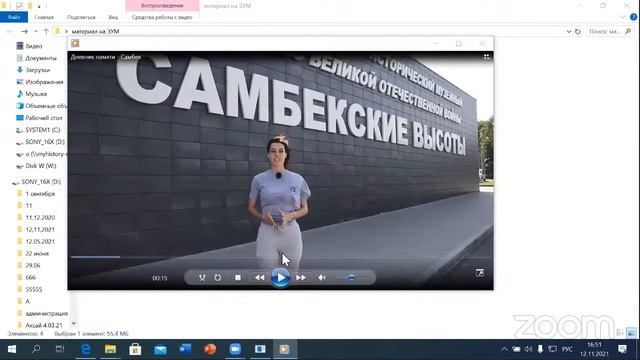Open SYSTEM1 (C:) drive
Image resolution: width=640 pixels, height=360 pixels.
(x=38, y=130)
